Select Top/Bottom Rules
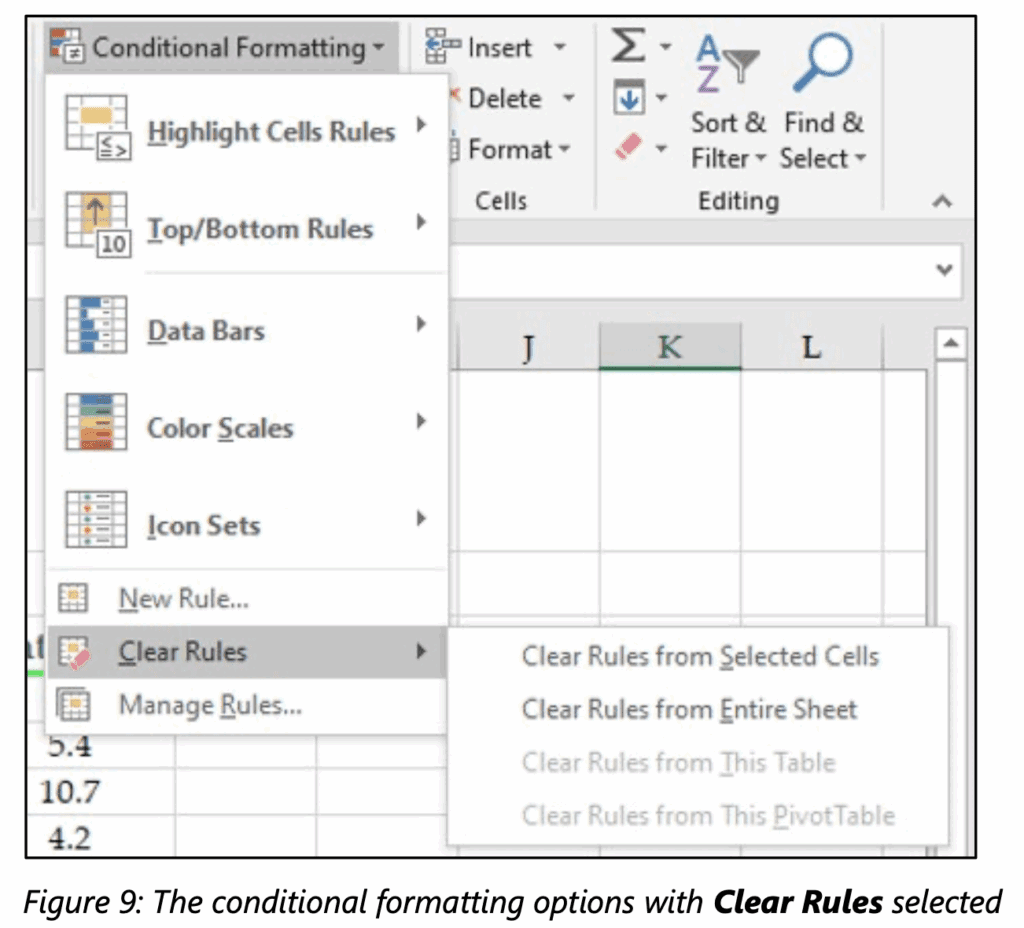The image size is (1024, 928). click(x=250, y=229)
